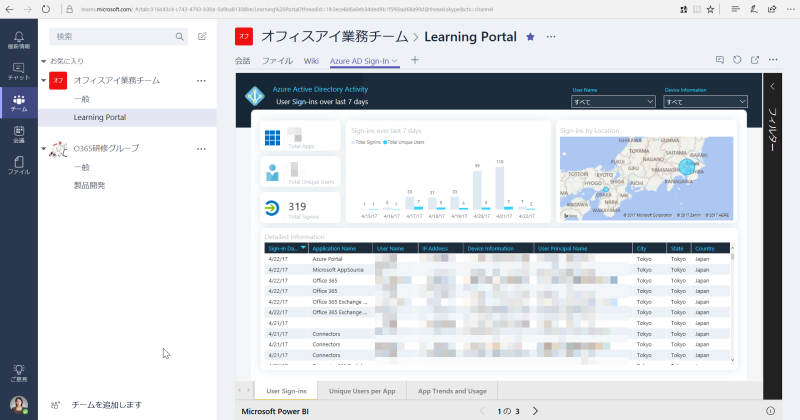This screenshot has width=800, height=420.
Task: Open Files icon in the left rail
Action: (x=18, y=165)
